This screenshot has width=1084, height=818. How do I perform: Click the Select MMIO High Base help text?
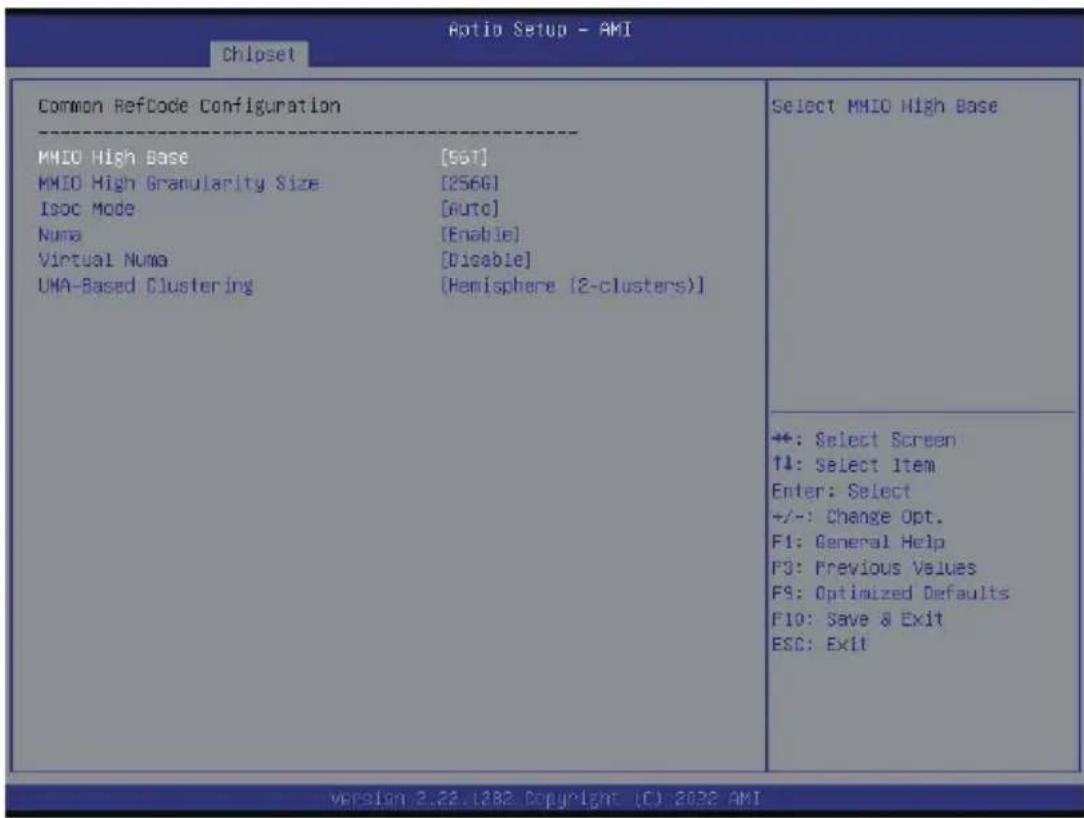pos(885,106)
